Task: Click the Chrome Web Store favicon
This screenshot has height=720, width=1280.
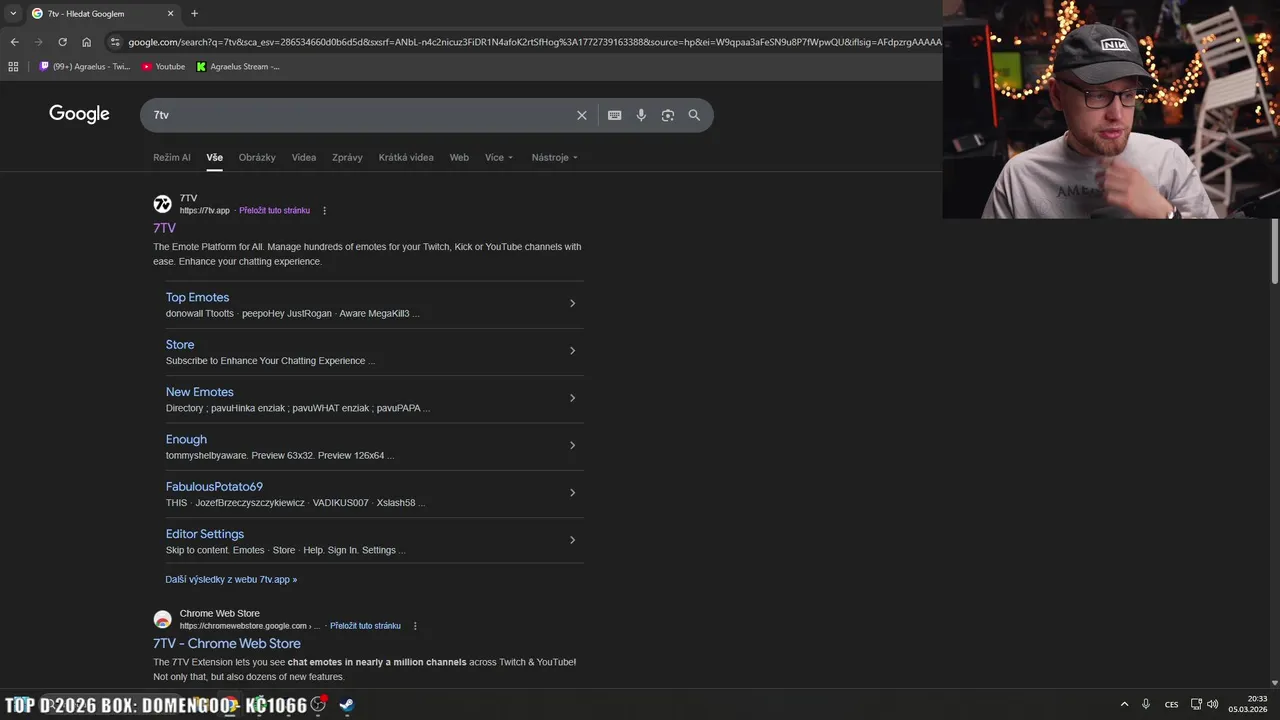Action: pyautogui.click(x=162, y=619)
